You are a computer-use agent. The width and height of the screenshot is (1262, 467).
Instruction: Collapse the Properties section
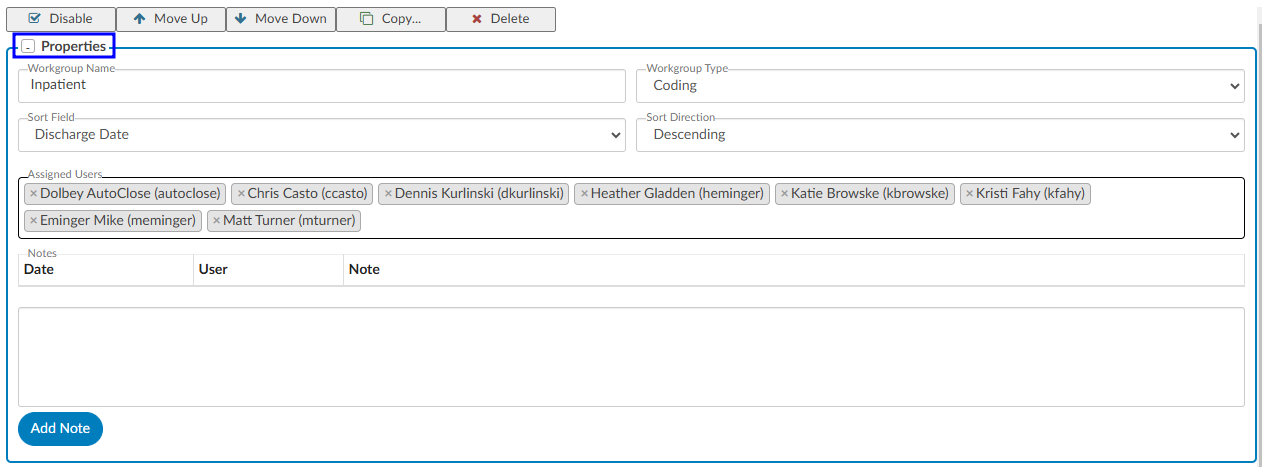[28, 47]
